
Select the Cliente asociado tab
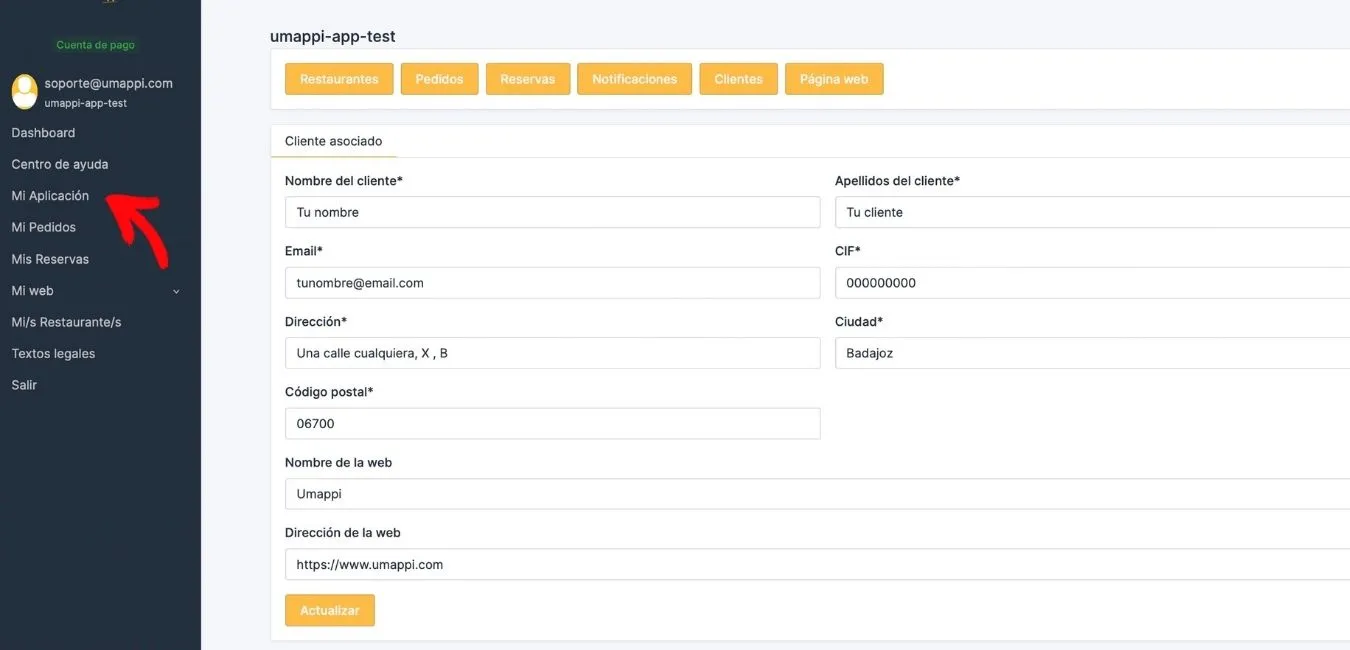click(334, 141)
